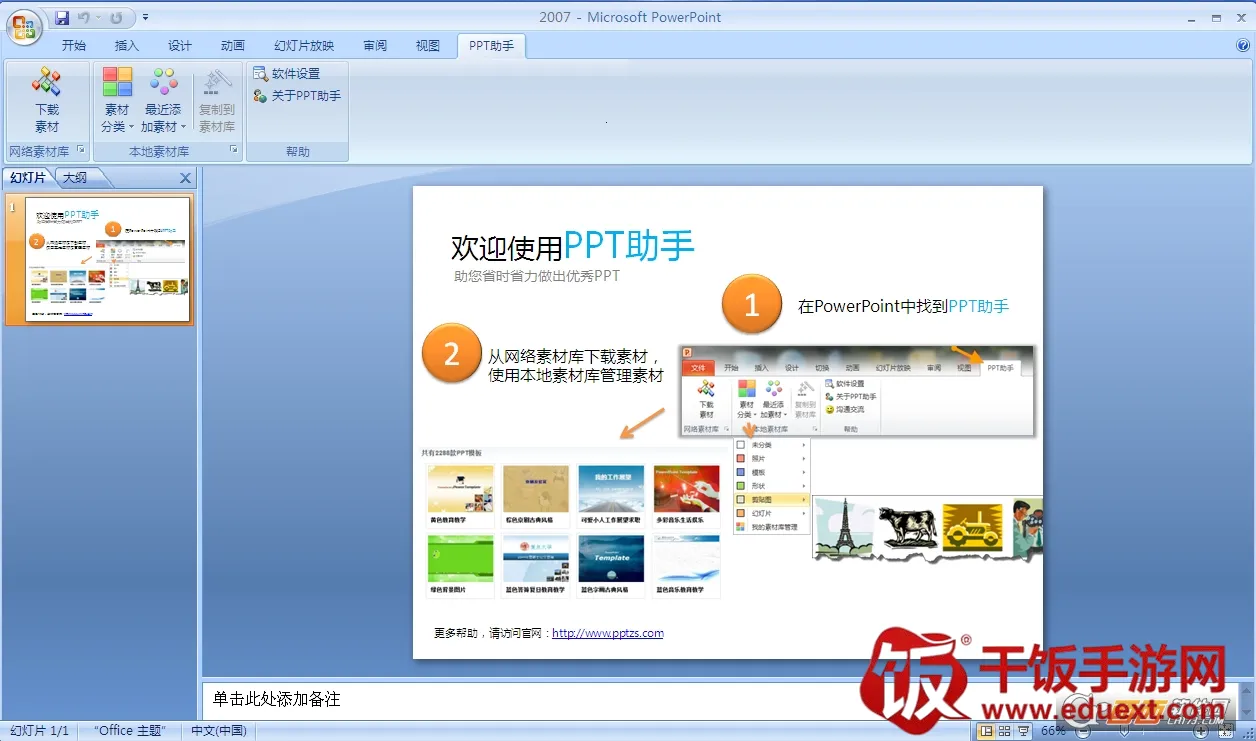This screenshot has width=1256, height=741.
Task: Click the 下载素材 download materials icon
Action: [47, 100]
